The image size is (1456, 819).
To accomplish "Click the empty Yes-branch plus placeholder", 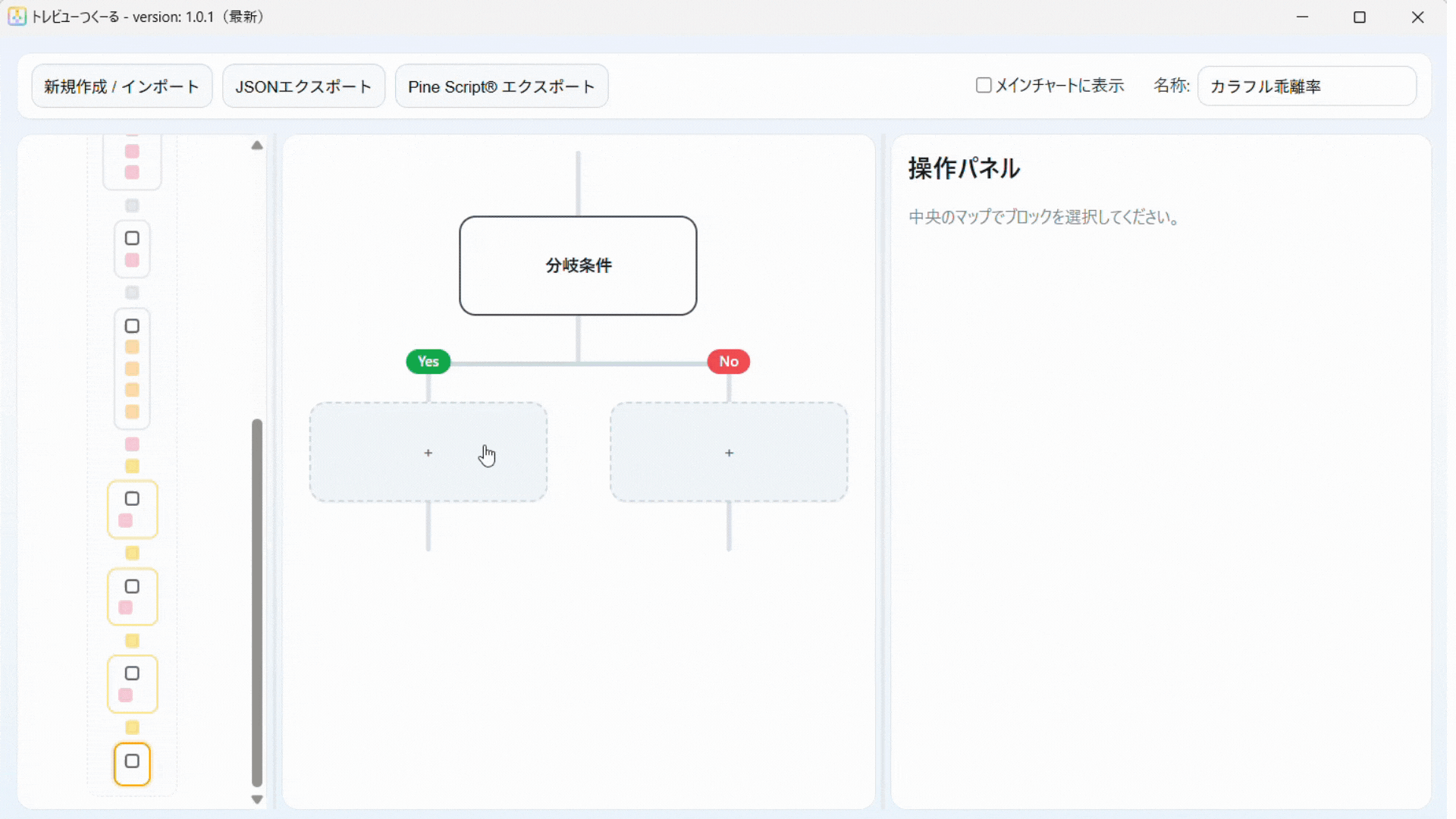I will coord(428,453).
